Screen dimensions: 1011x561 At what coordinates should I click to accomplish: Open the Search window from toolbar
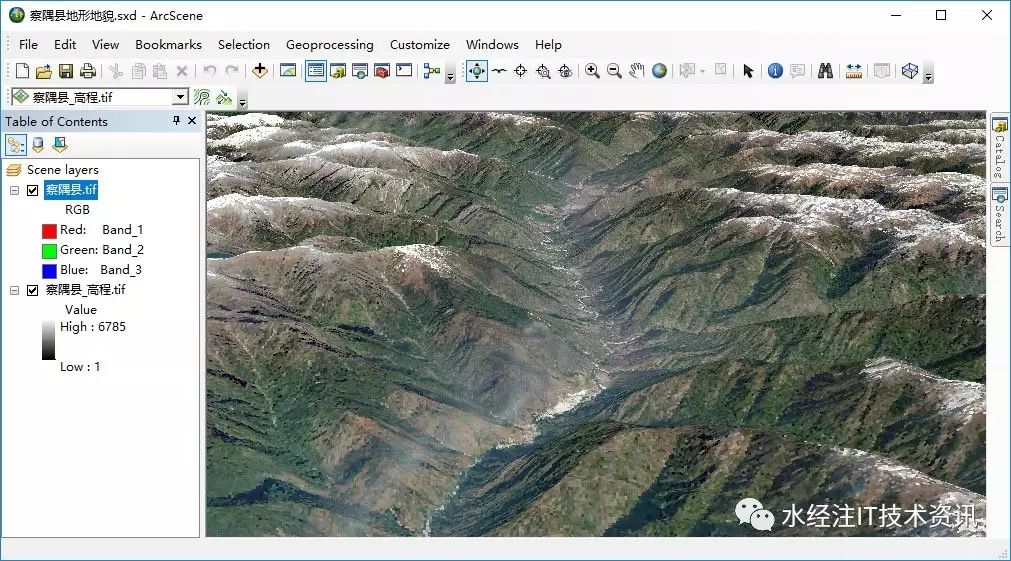pyautogui.click(x=360, y=71)
